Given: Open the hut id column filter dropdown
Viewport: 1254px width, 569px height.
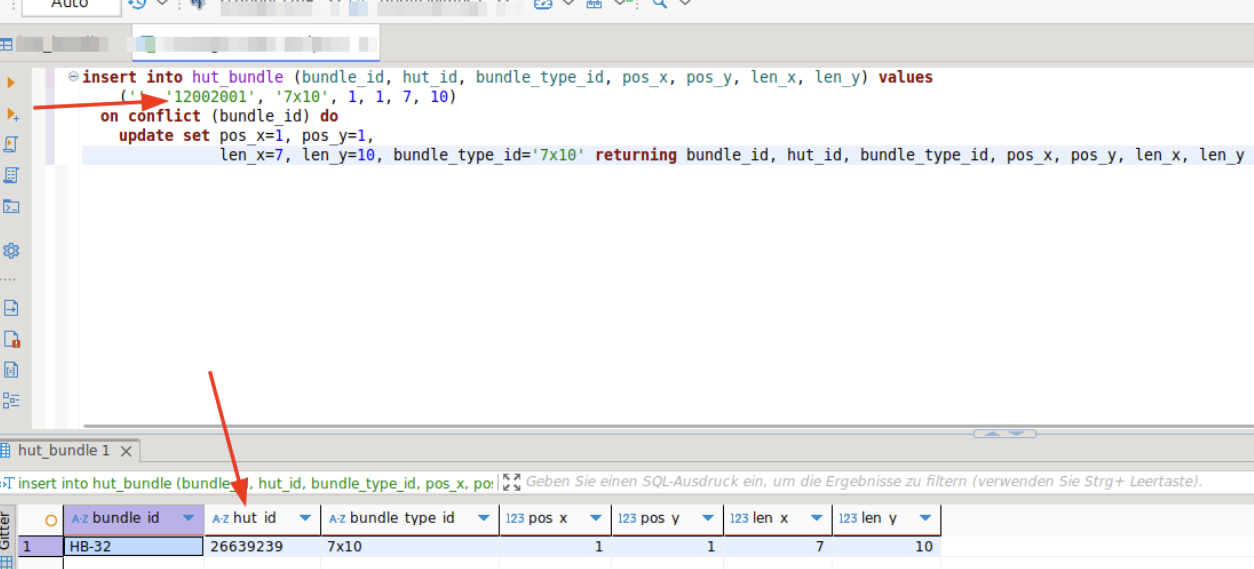Looking at the screenshot, I should (303, 518).
